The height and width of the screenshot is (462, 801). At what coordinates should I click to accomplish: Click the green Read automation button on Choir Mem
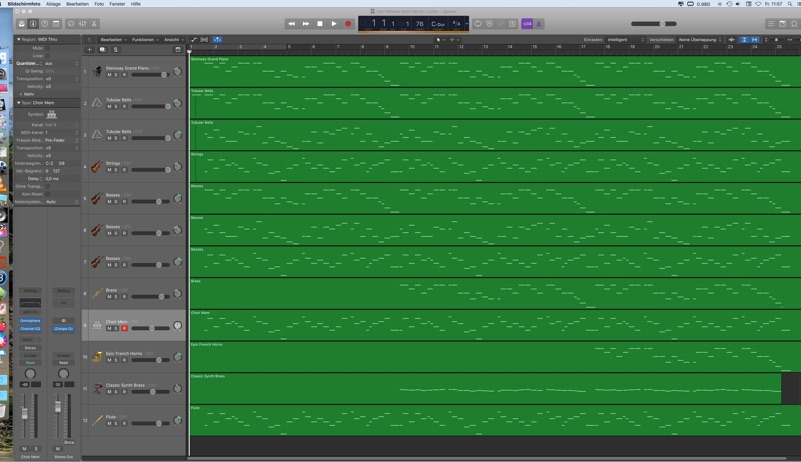(x=30, y=362)
